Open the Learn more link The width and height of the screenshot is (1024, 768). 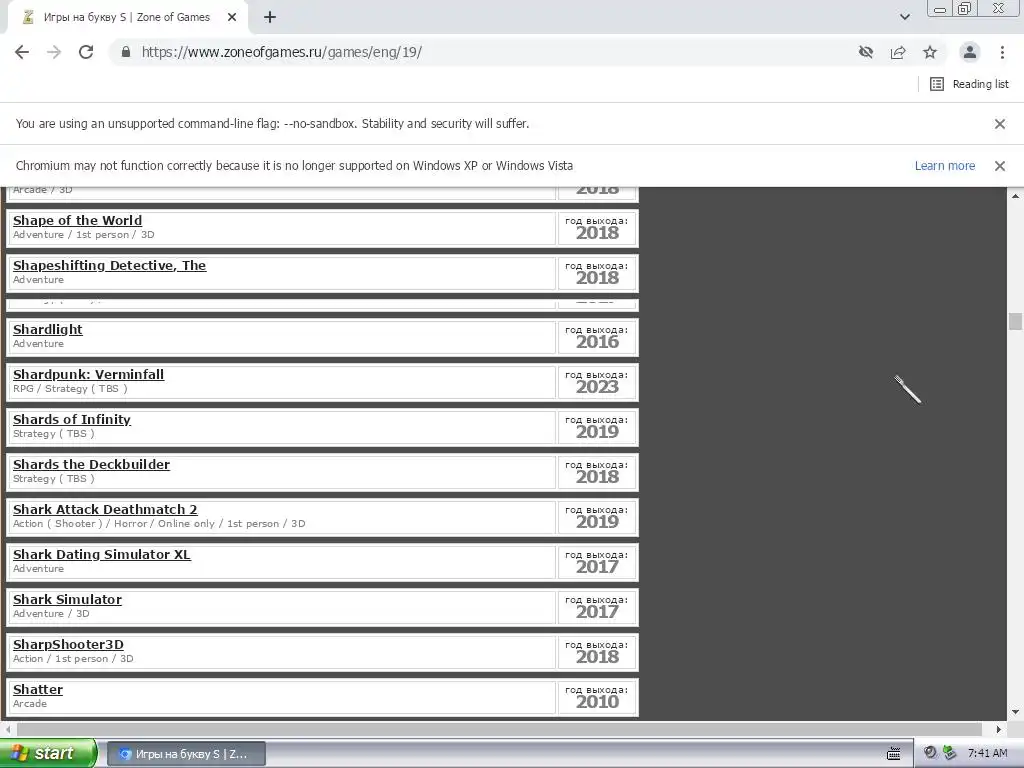(x=944, y=166)
